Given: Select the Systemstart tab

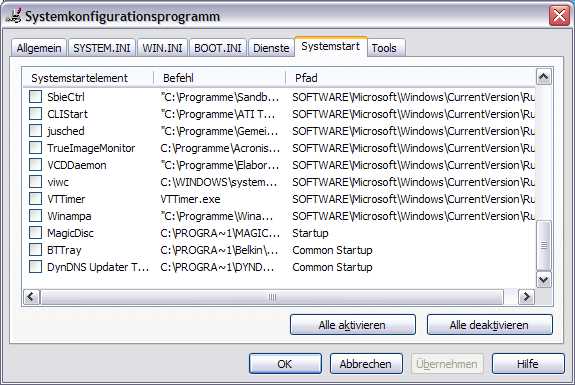Looking at the screenshot, I should point(330,47).
